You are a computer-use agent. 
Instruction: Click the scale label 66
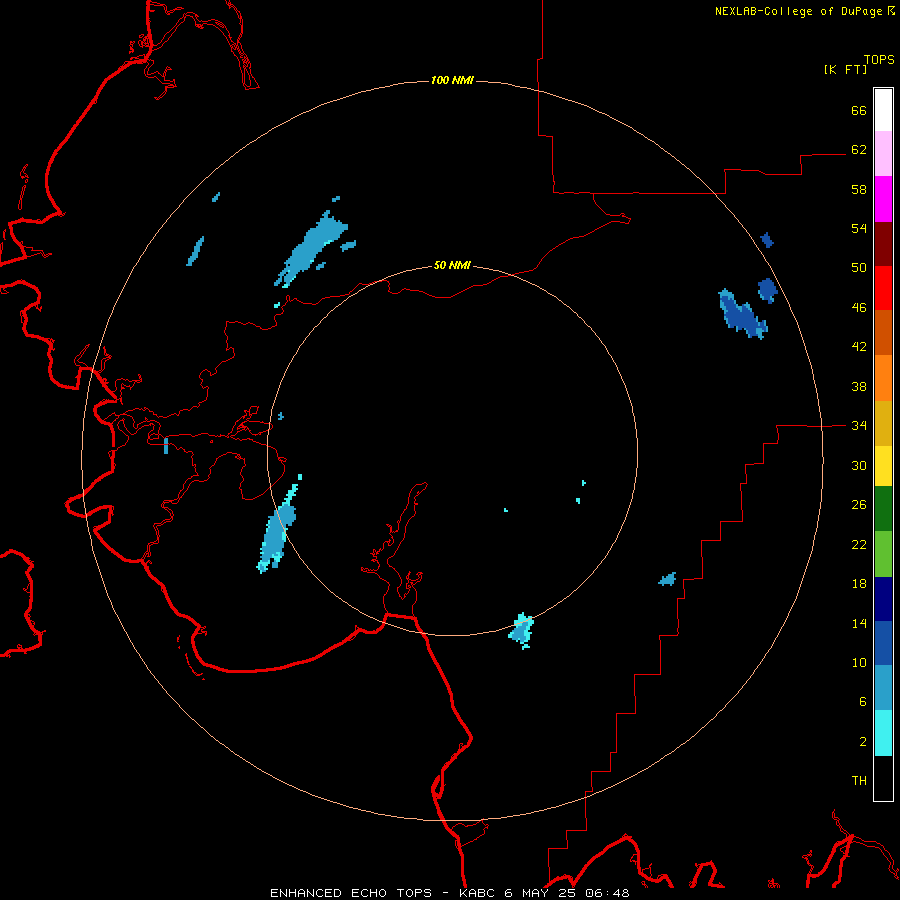859,110
